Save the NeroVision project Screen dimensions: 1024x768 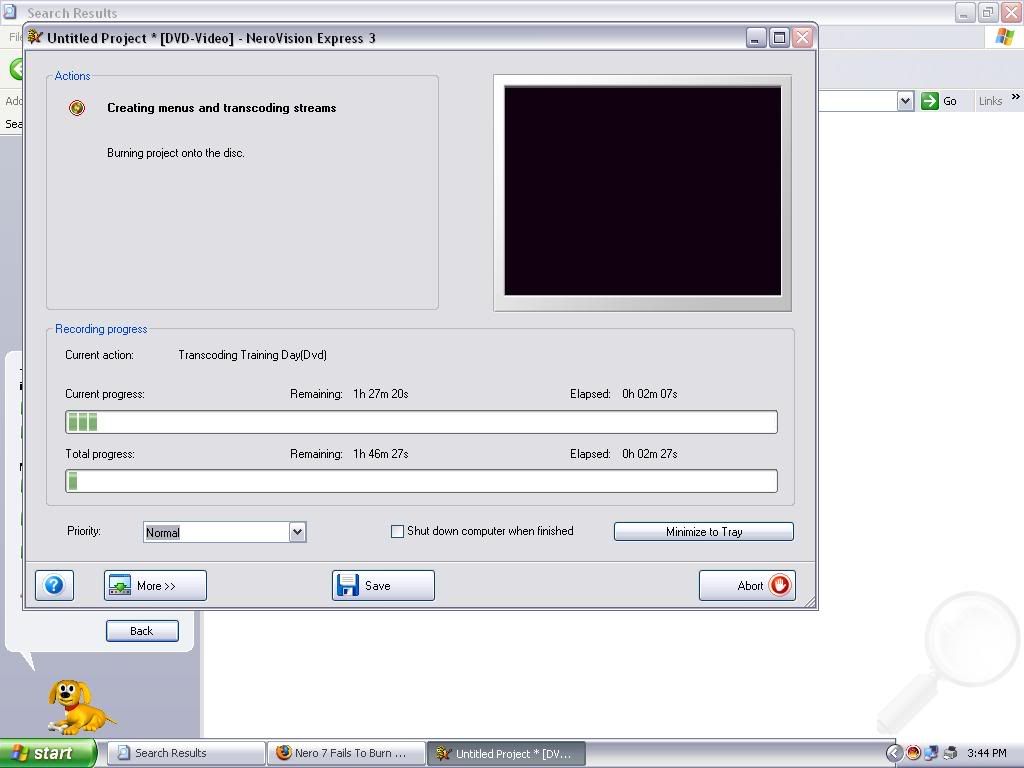[383, 585]
